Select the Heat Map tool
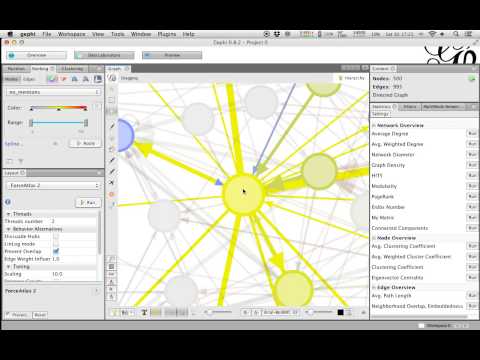The width and height of the screenshot is (480, 360). [x=112, y=194]
